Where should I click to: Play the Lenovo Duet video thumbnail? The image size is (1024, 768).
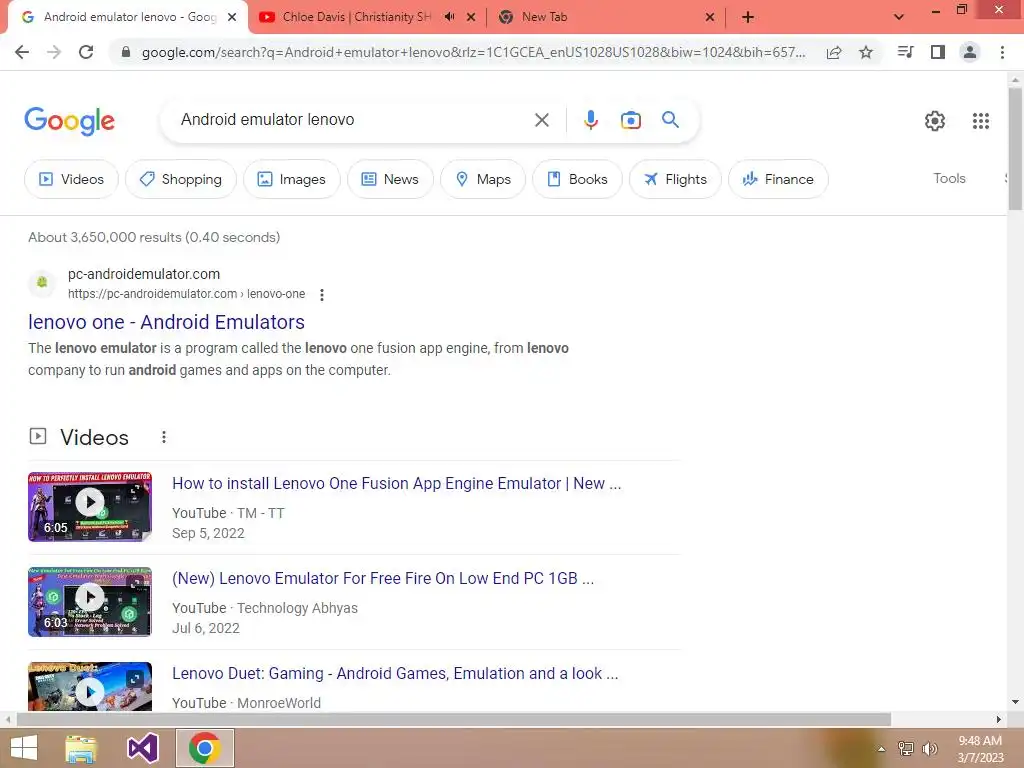90,687
